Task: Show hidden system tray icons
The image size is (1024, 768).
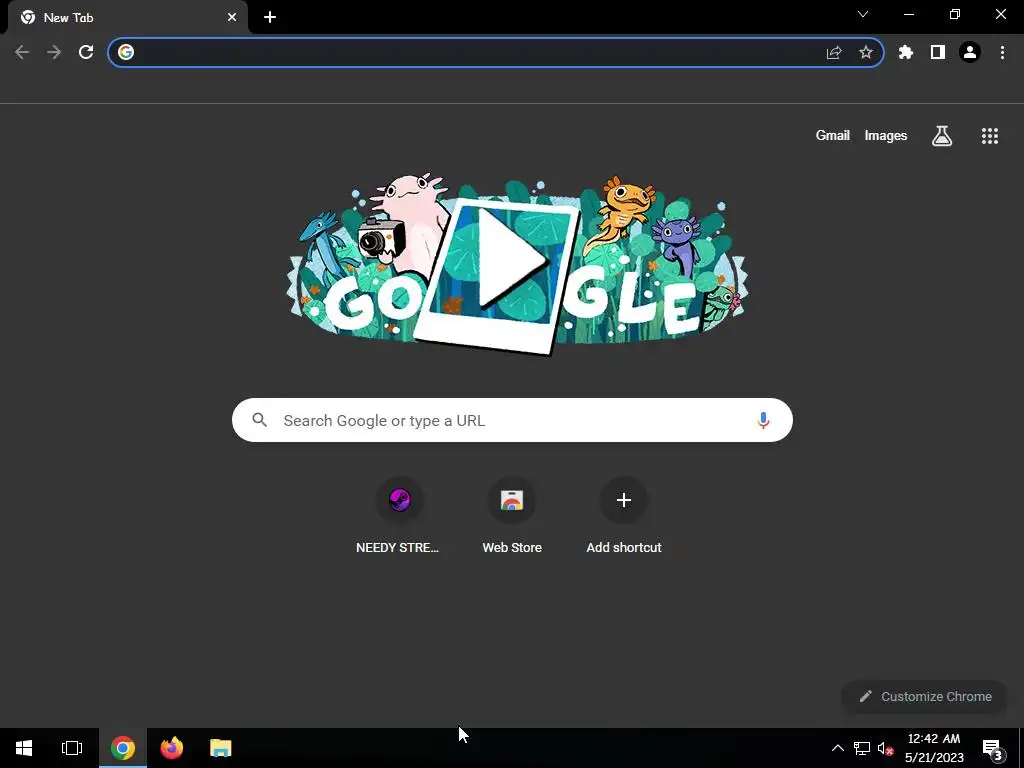Action: pos(838,748)
